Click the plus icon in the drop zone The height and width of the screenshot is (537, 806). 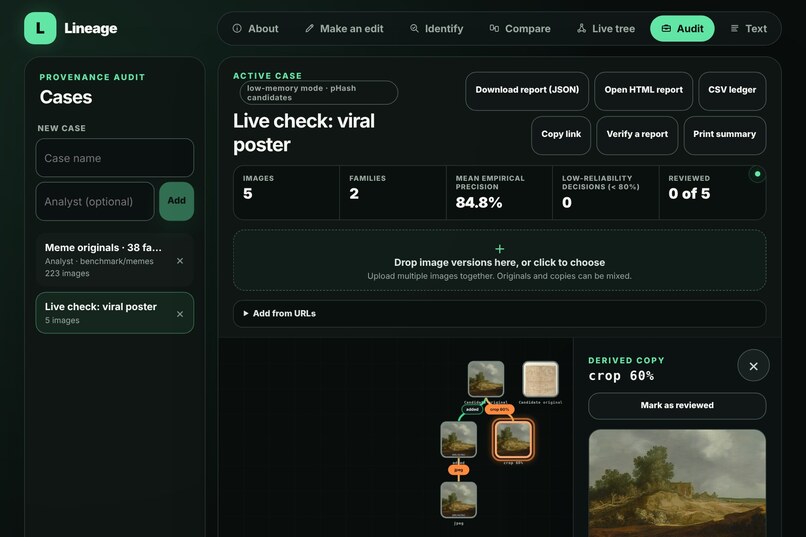tap(500, 249)
